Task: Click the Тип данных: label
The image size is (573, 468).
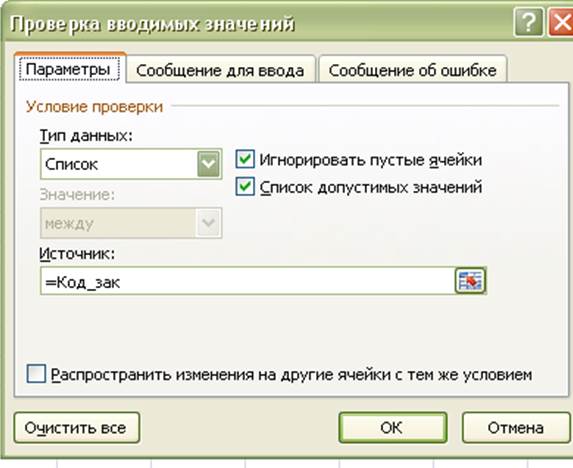Action: 86,136
